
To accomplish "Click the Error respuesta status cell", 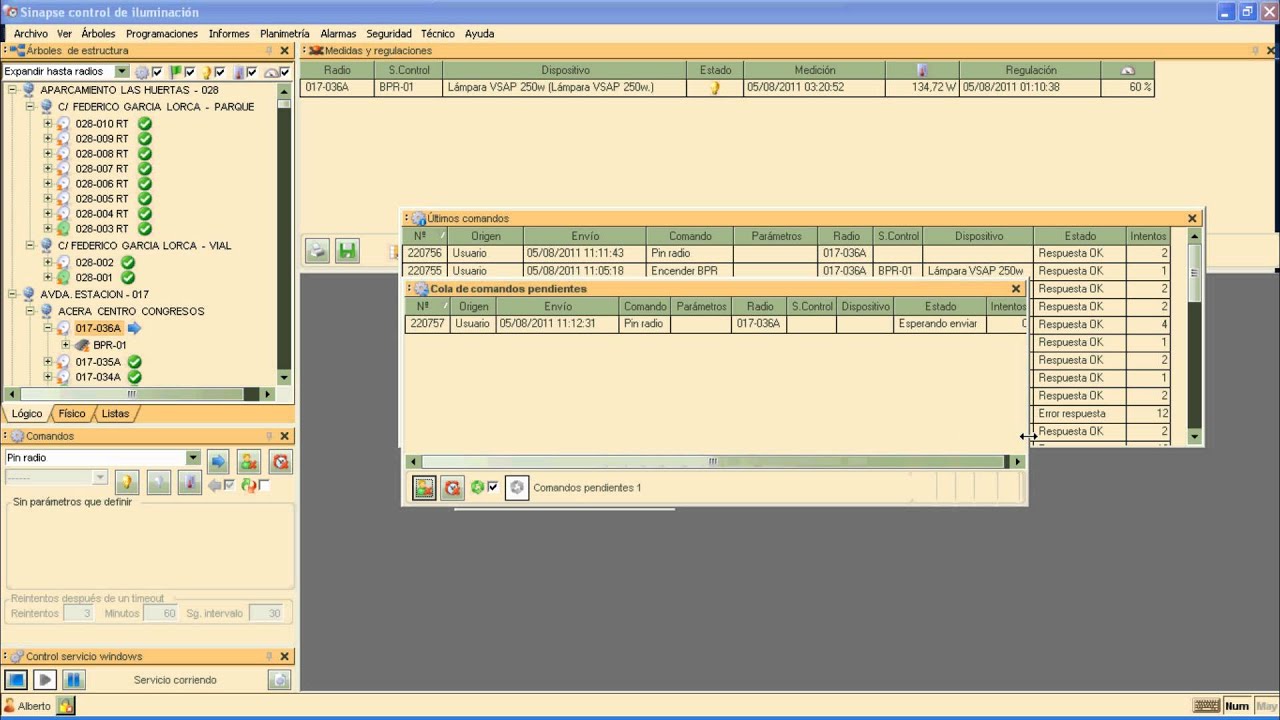I will pos(1080,413).
